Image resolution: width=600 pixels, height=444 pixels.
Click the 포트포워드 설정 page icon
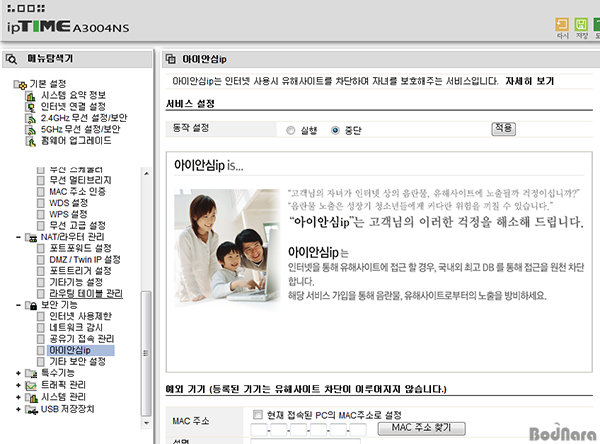click(x=41, y=248)
